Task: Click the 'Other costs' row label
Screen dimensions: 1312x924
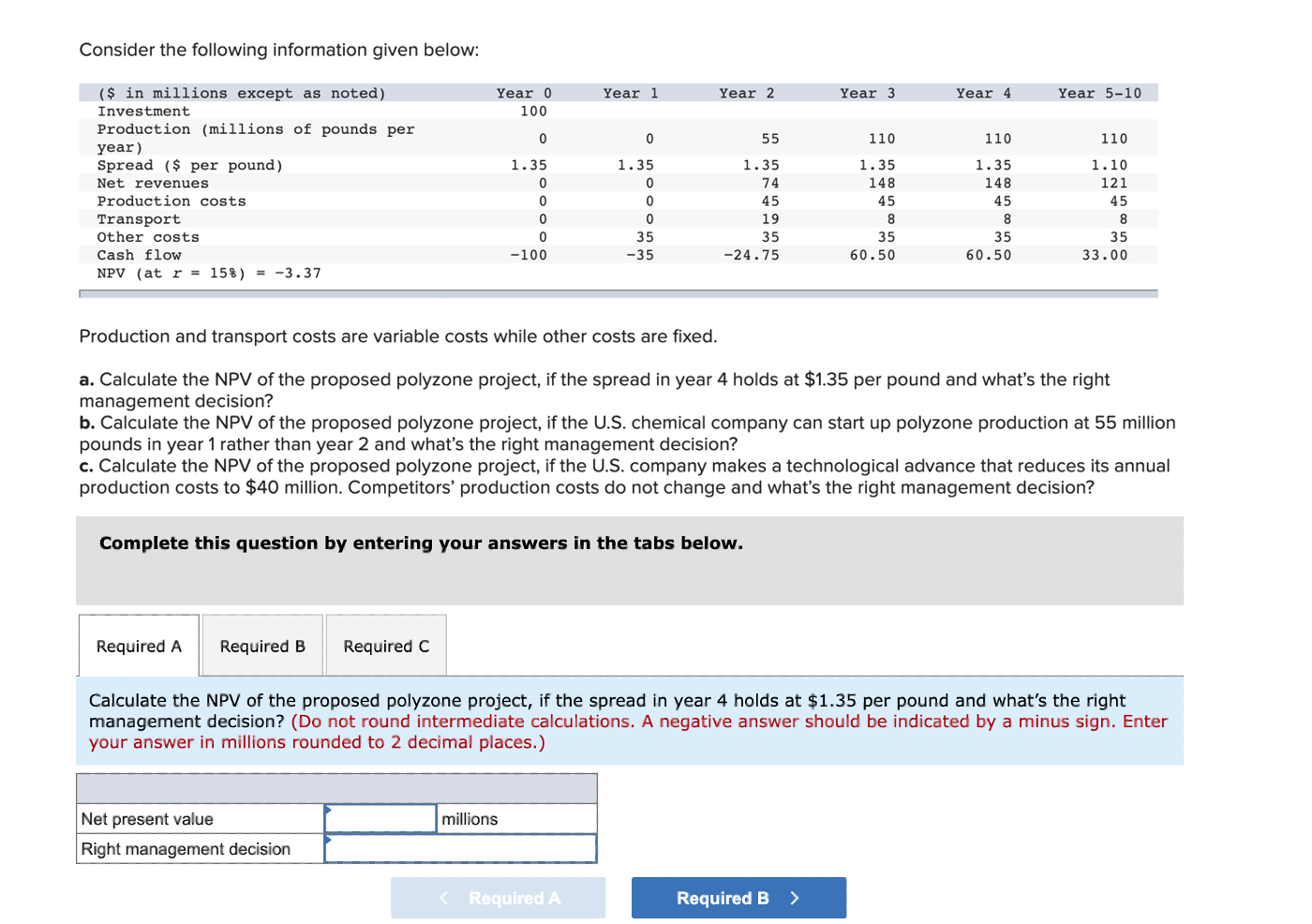Action: tap(148, 237)
